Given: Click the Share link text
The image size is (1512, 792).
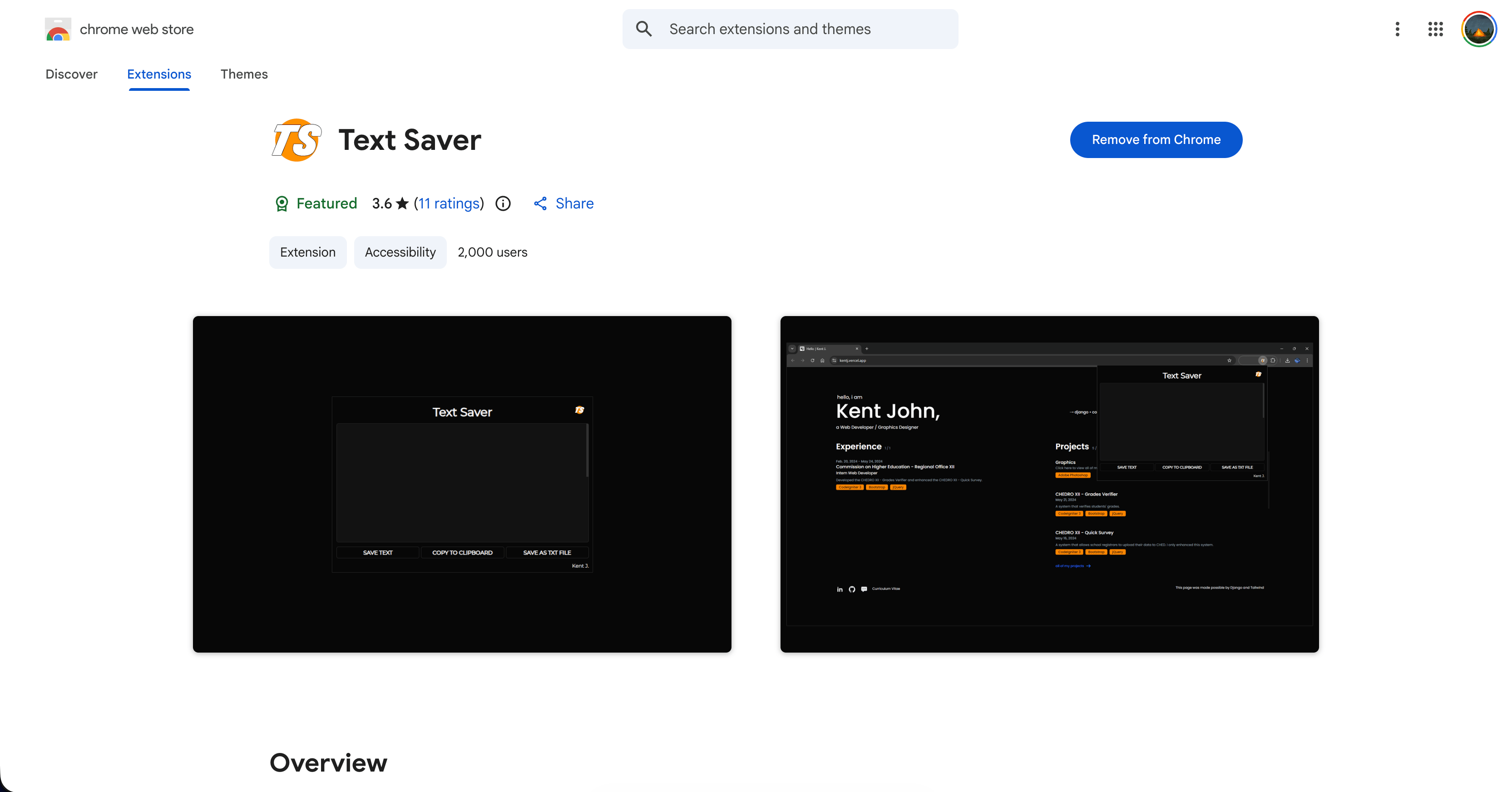Looking at the screenshot, I should tap(575, 203).
